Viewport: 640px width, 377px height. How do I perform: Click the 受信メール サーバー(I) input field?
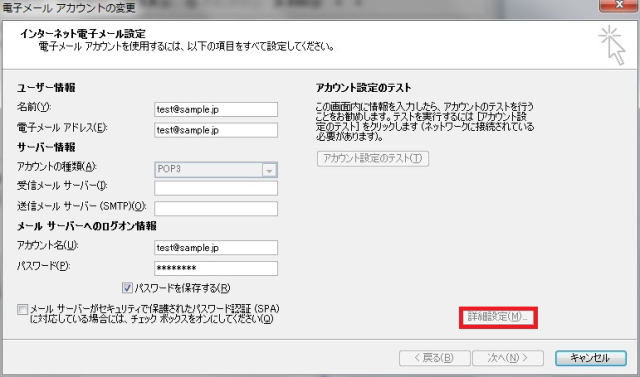point(216,188)
